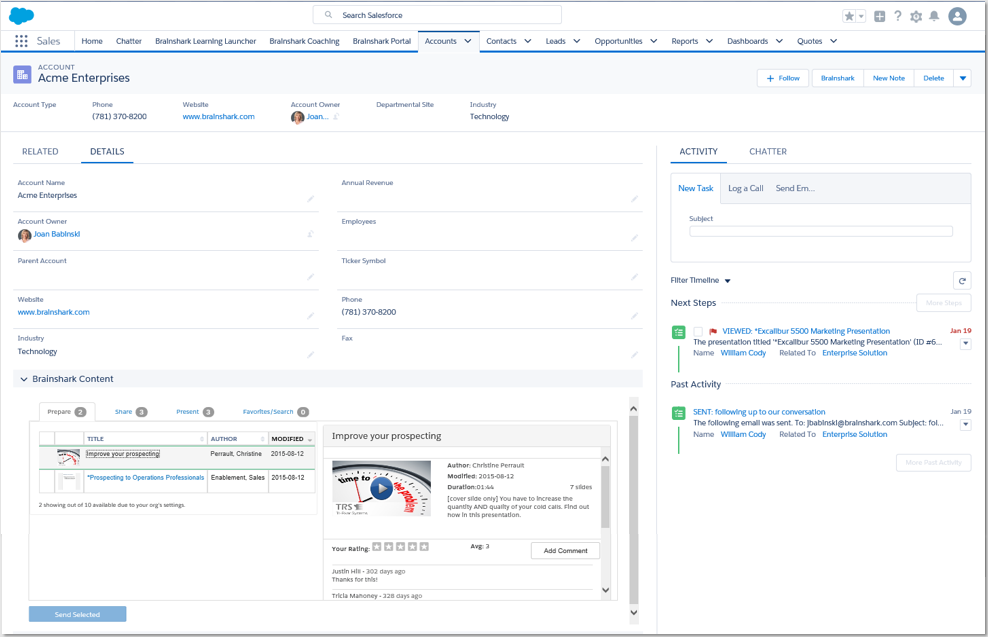The image size is (988, 637).
Task: Sort the content table by the TITLE column header
Action: point(145,439)
